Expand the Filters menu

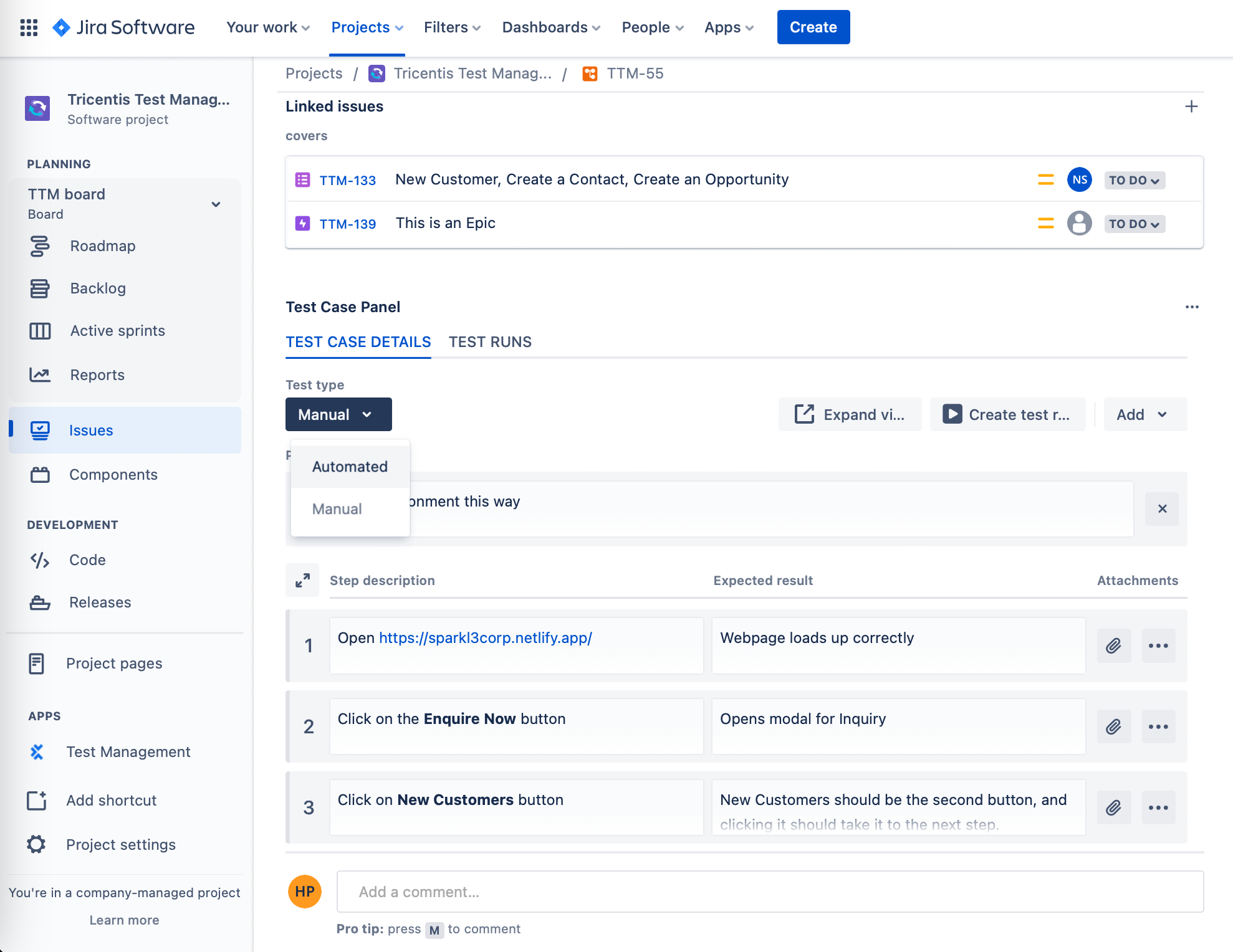pyautogui.click(x=452, y=27)
